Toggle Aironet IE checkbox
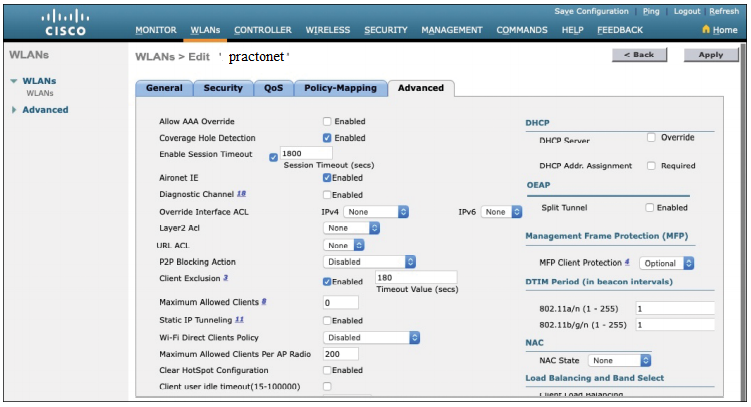Screen dimensions: 751x407 [x=327, y=178]
